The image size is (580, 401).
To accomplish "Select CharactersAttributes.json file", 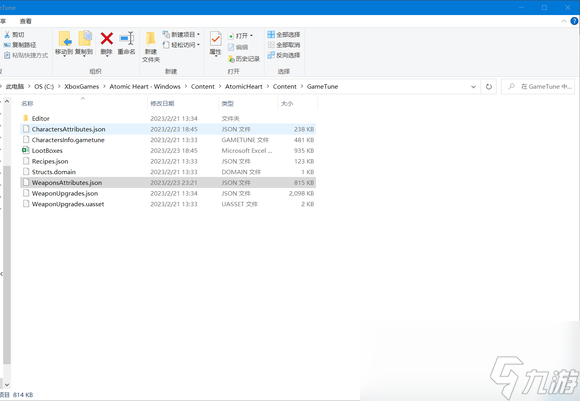I will (168, 129).
